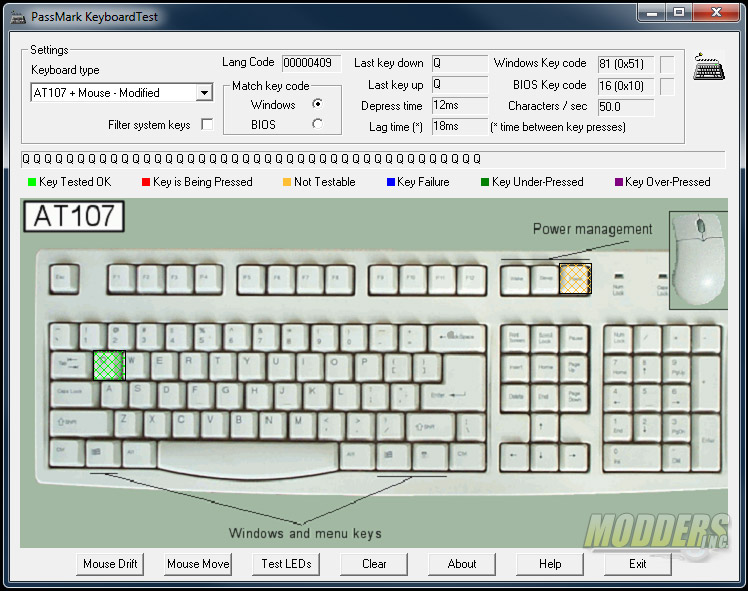Click the purple Key Over-Pressed swatch
The width and height of the screenshot is (748, 591).
click(x=619, y=182)
